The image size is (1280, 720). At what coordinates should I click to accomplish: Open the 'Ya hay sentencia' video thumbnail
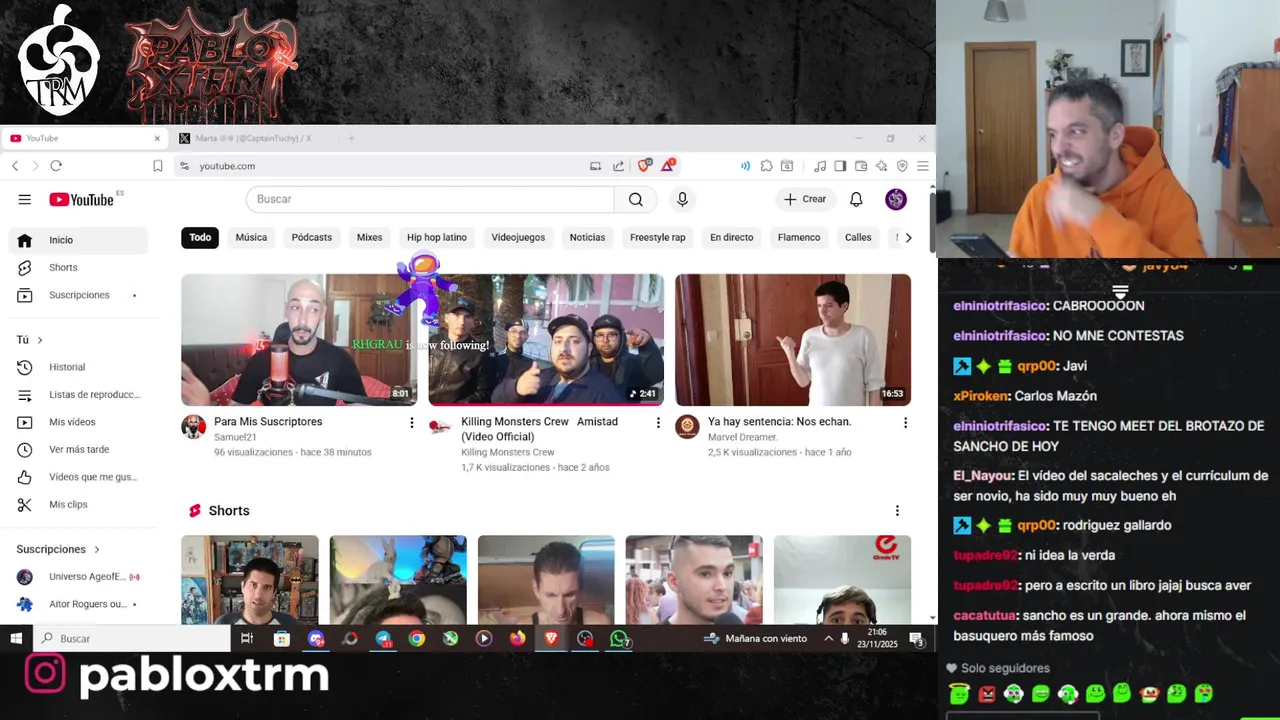point(793,340)
